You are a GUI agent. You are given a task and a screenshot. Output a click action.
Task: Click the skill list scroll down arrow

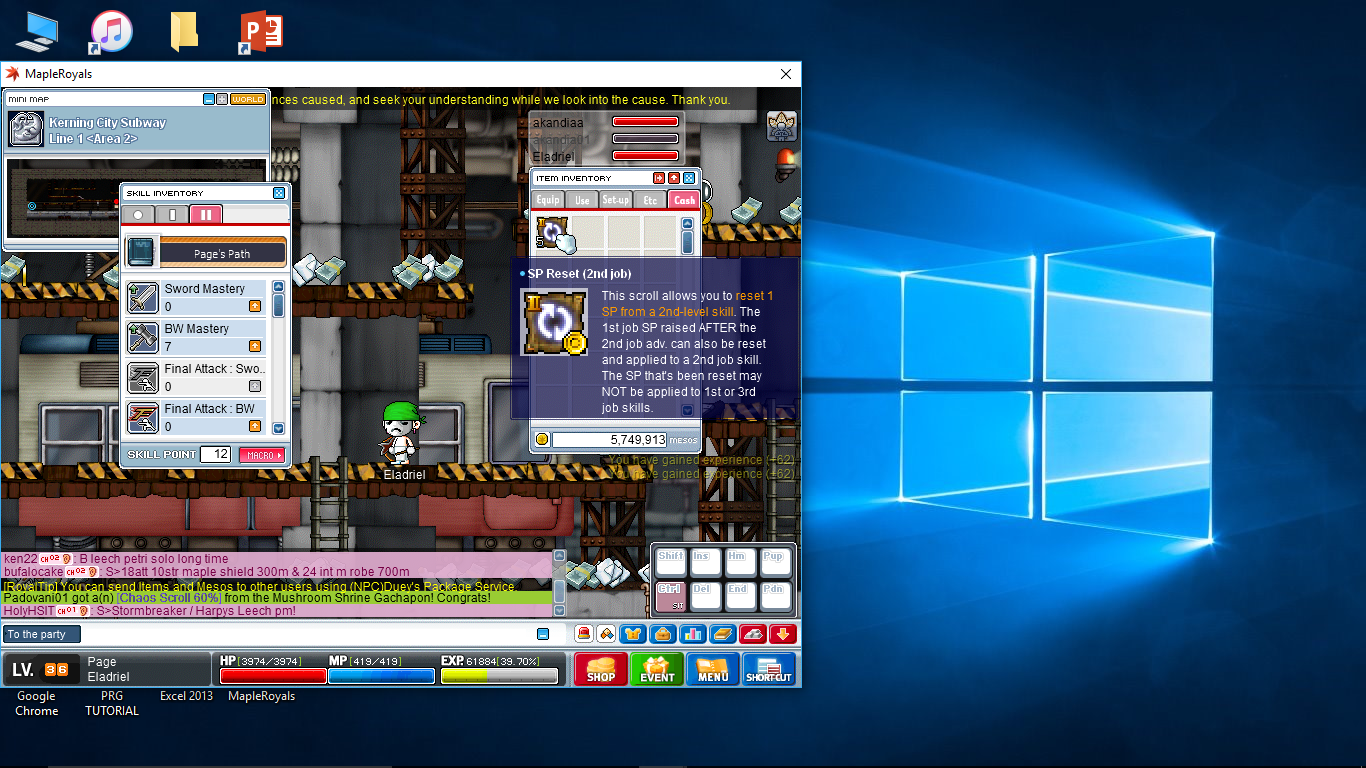278,428
